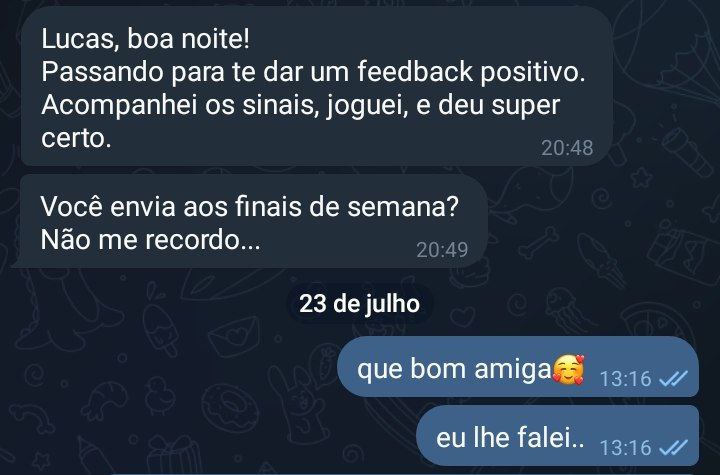
Task: Tap the donut doodle on chat wallpaper
Action: point(228,406)
